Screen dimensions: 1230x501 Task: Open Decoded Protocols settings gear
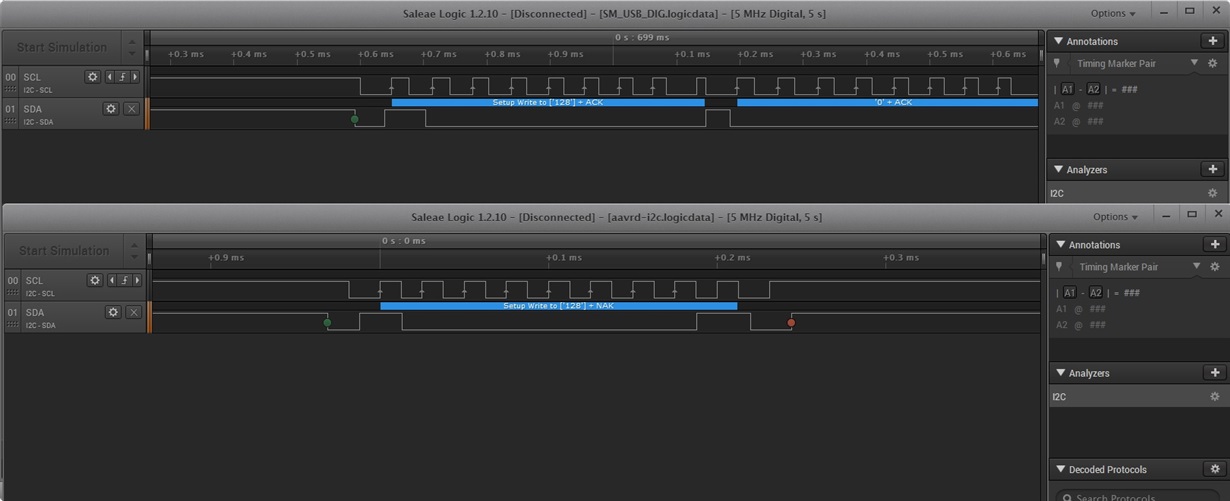[x=1214, y=469]
